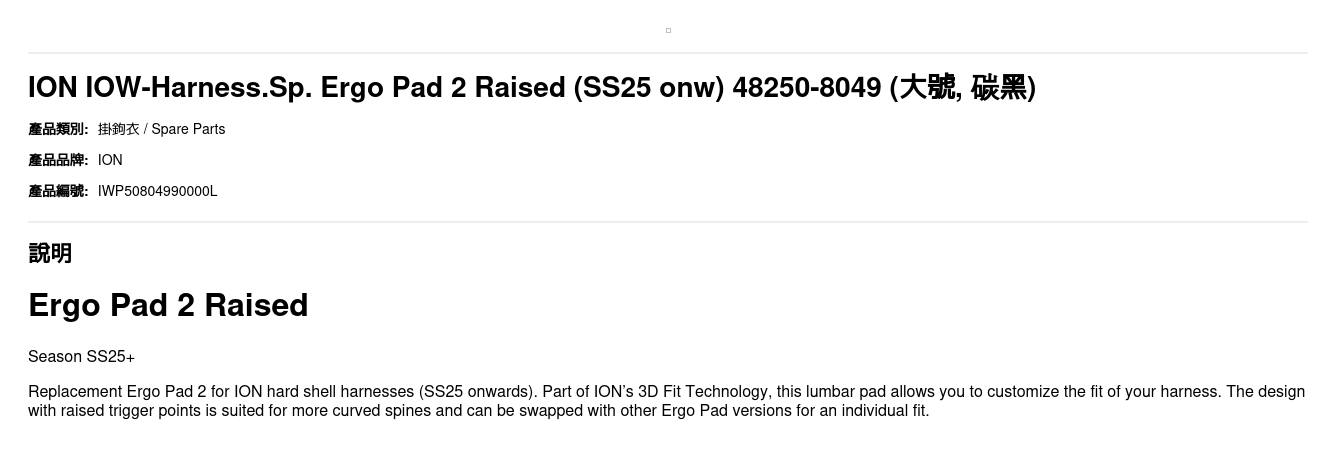Image resolution: width=1328 pixels, height=466 pixels.
Task: Open the ION brand value
Action: click(110, 160)
